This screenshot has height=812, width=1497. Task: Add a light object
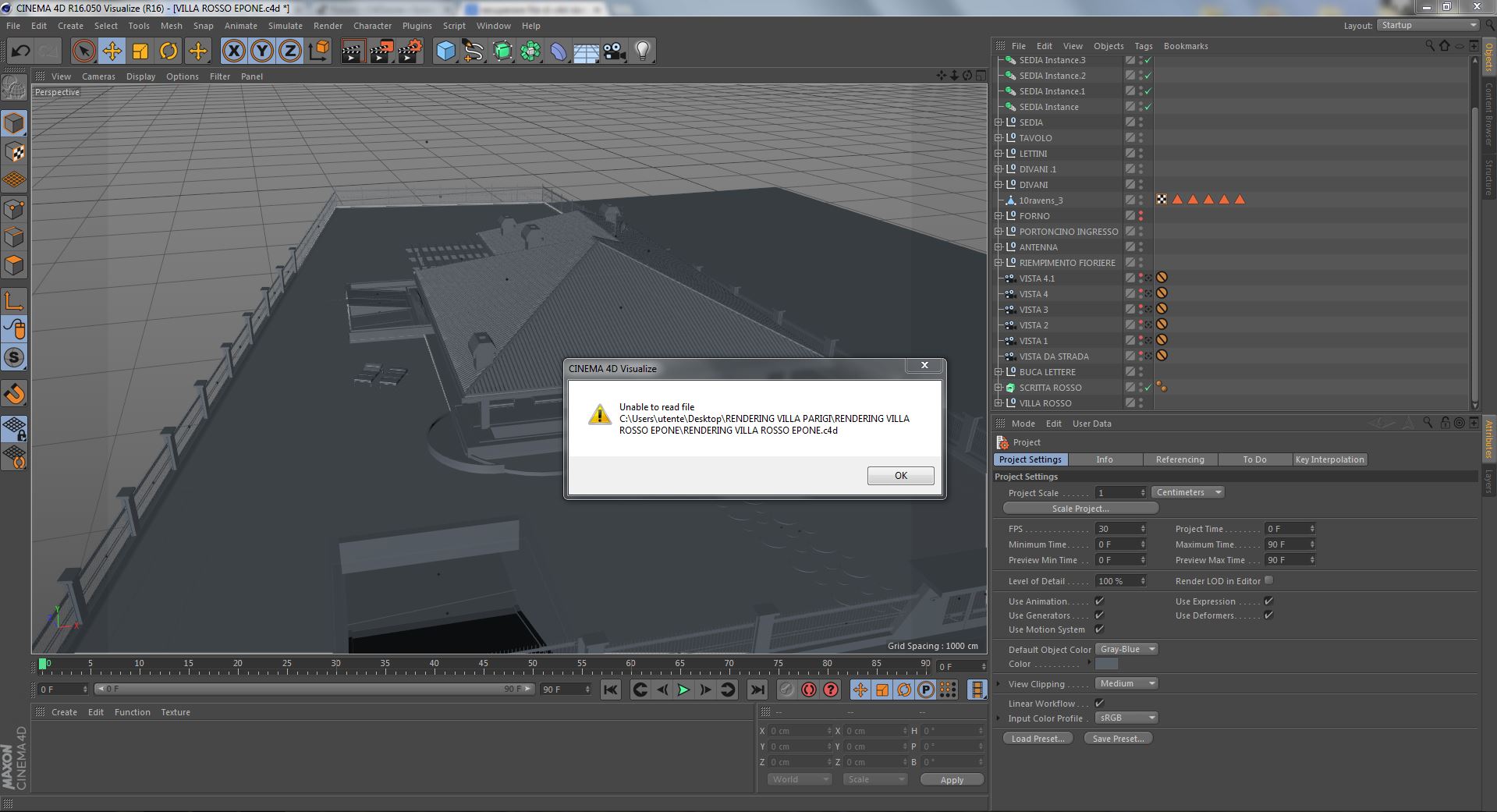coord(643,51)
